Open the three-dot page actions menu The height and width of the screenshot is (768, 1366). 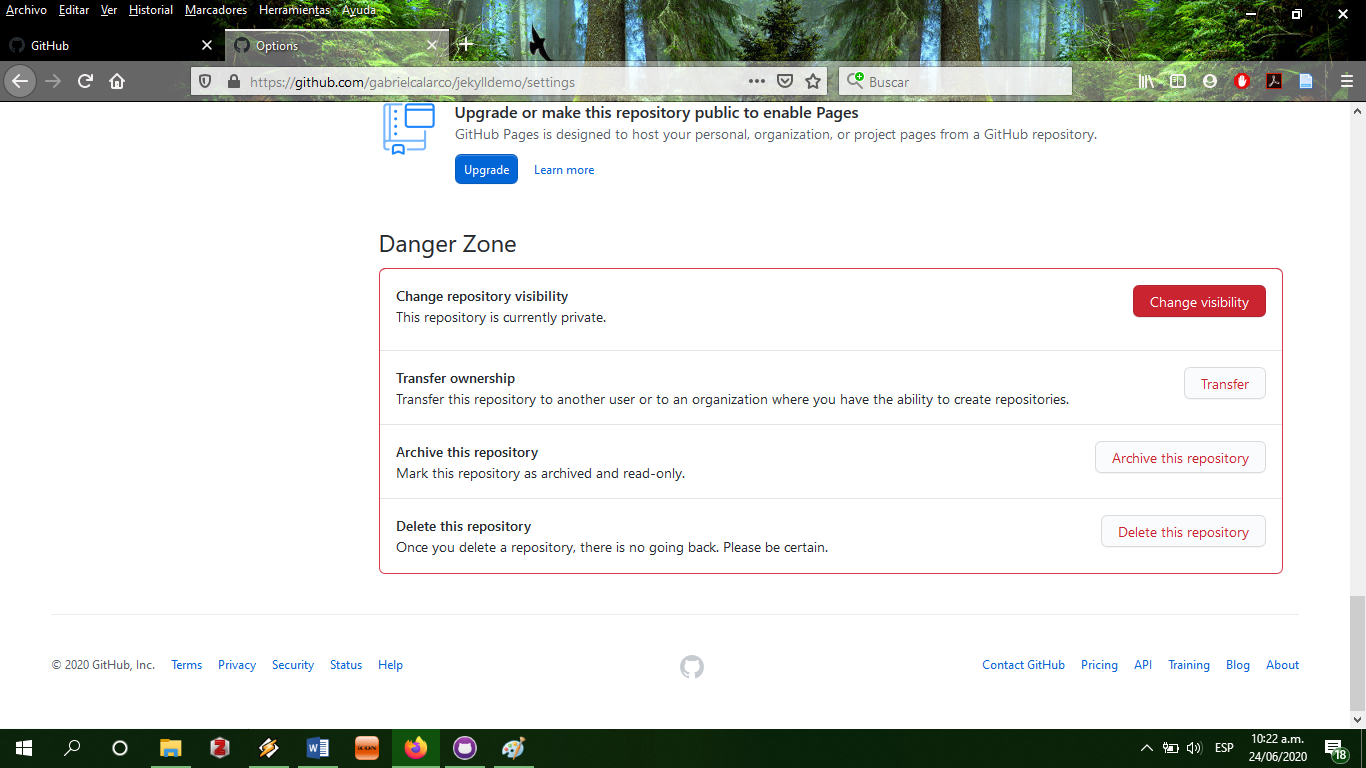click(757, 81)
